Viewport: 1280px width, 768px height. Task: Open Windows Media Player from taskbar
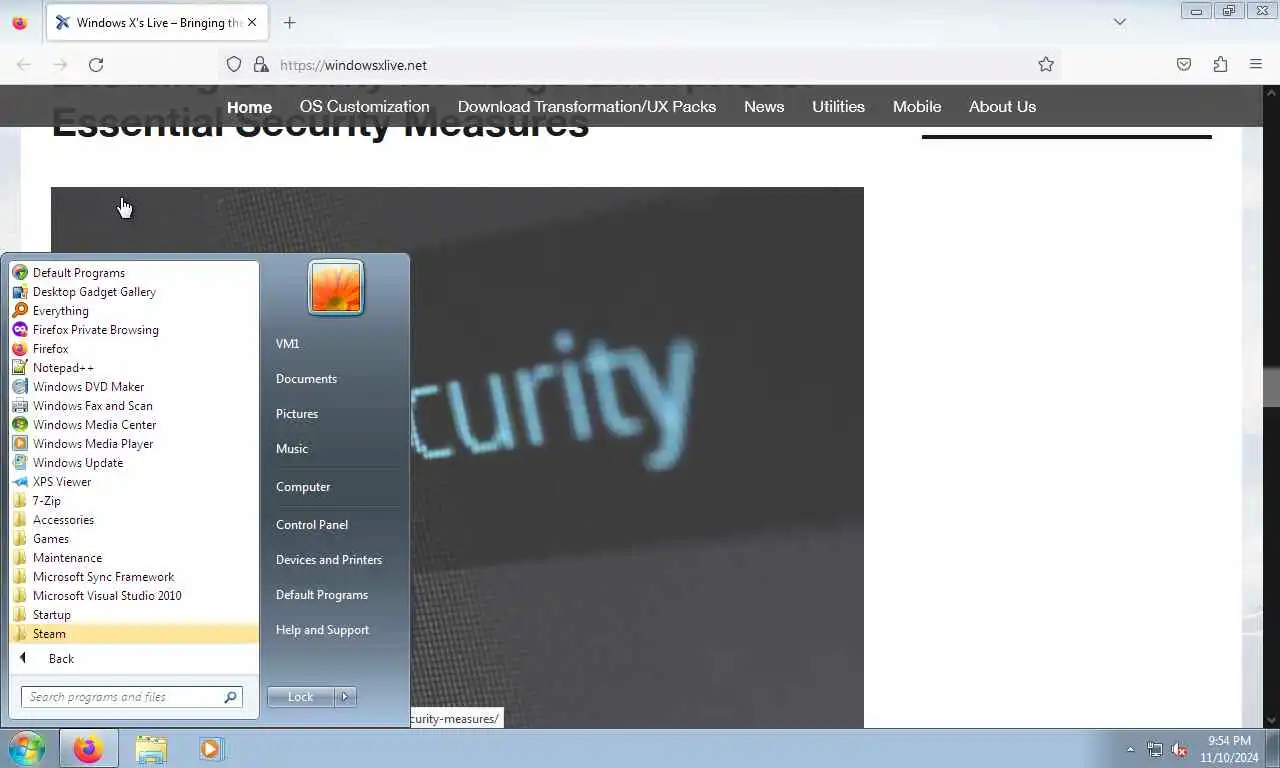coord(211,749)
